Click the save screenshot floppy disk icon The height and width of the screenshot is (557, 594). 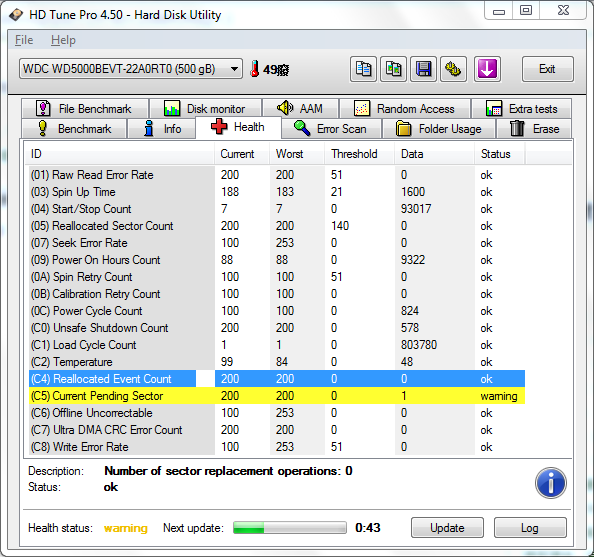pyautogui.click(x=423, y=69)
